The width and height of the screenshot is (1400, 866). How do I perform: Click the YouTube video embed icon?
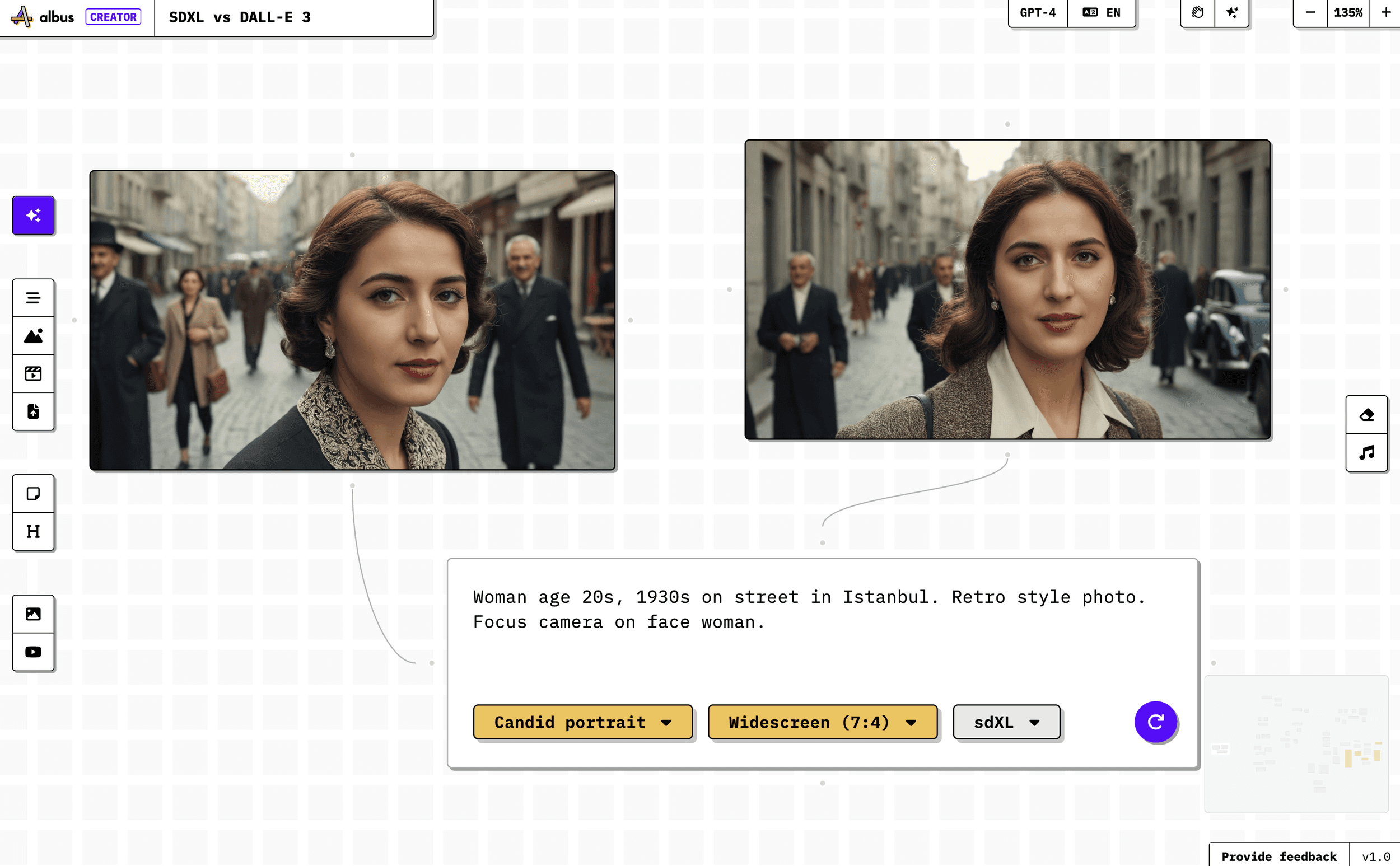[33, 652]
